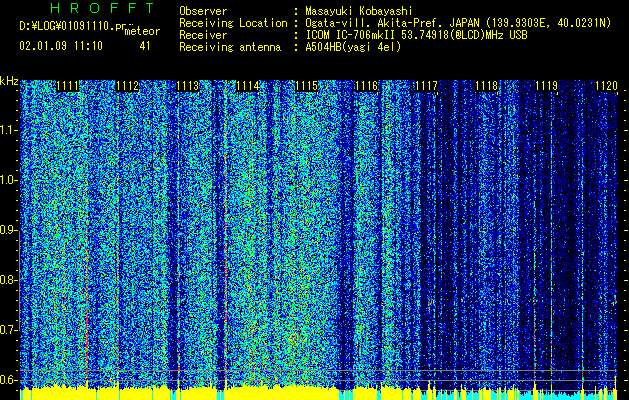This screenshot has width=629, height=400.
Task: Click the 1.0 kHz axis label
Action: (8, 180)
